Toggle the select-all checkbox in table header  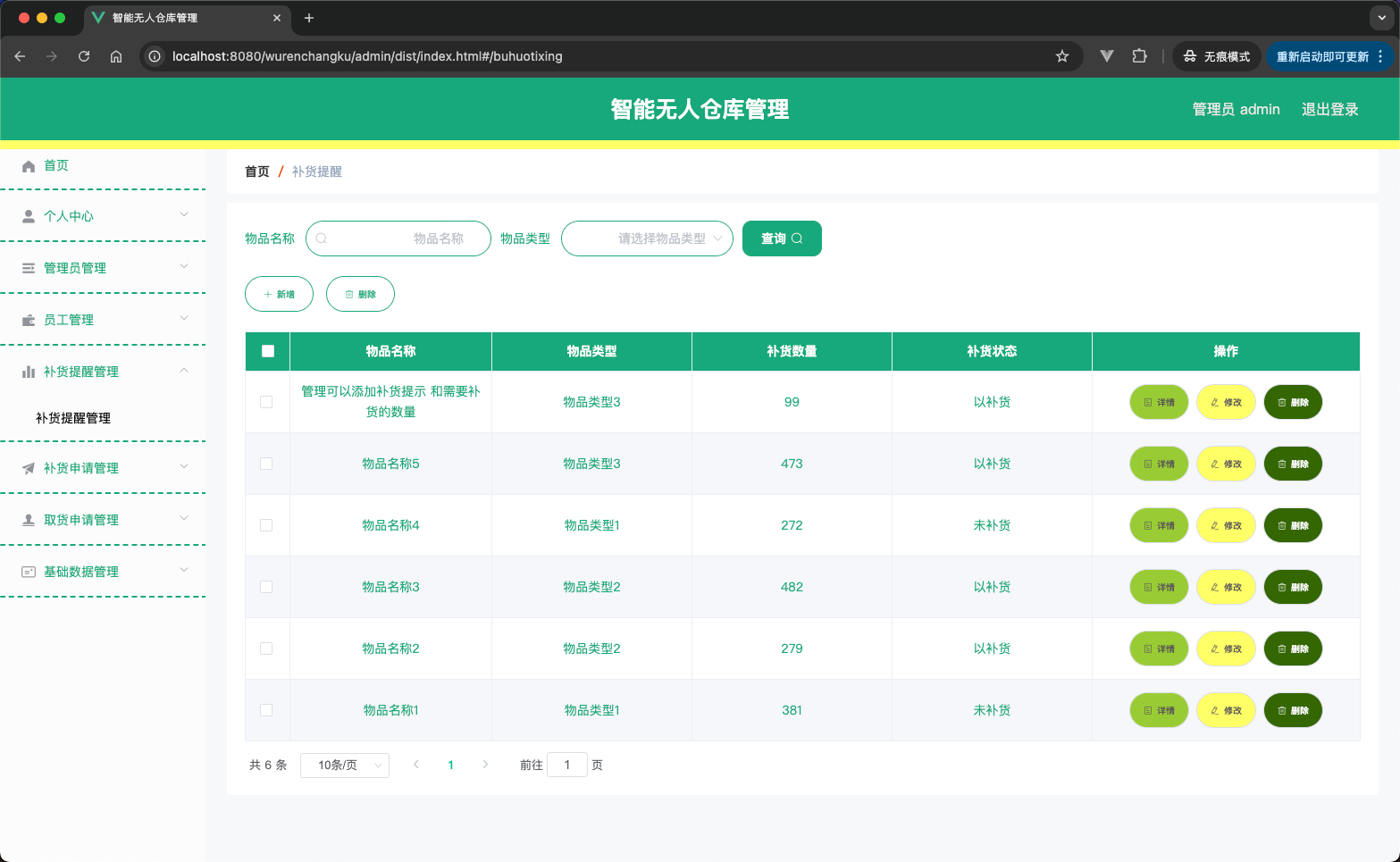point(268,351)
